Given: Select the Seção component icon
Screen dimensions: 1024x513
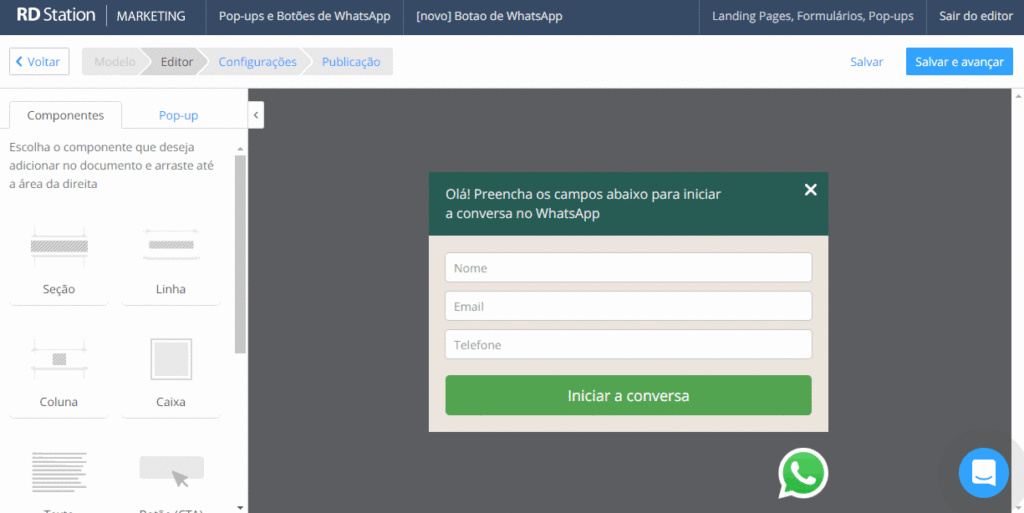Looking at the screenshot, I should [59, 246].
